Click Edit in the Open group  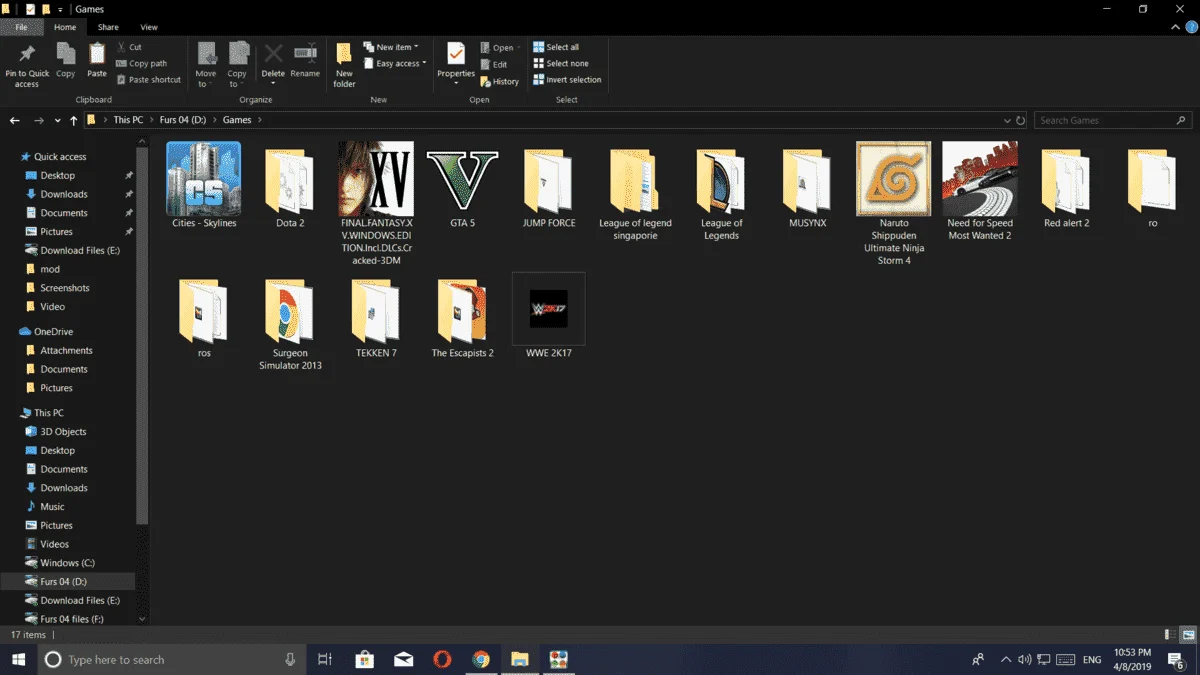493,64
